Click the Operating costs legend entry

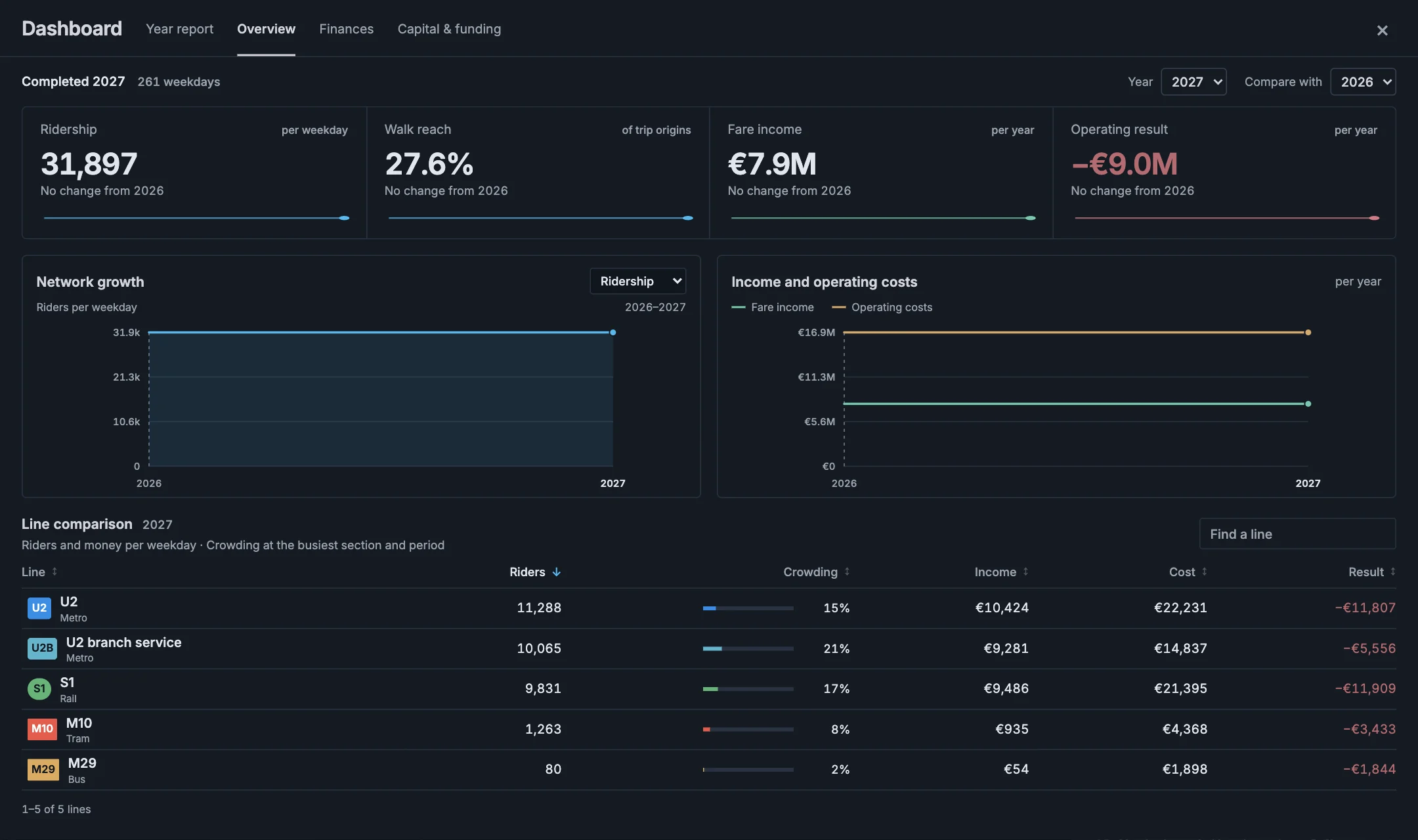(882, 307)
